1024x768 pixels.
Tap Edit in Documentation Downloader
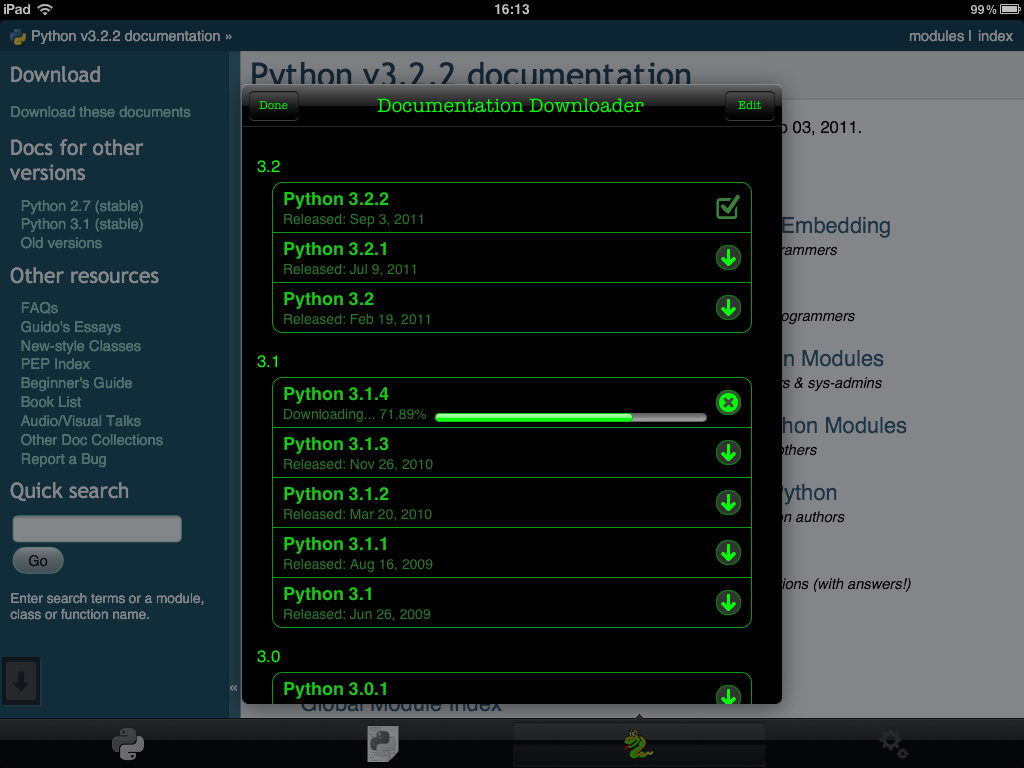(x=750, y=105)
